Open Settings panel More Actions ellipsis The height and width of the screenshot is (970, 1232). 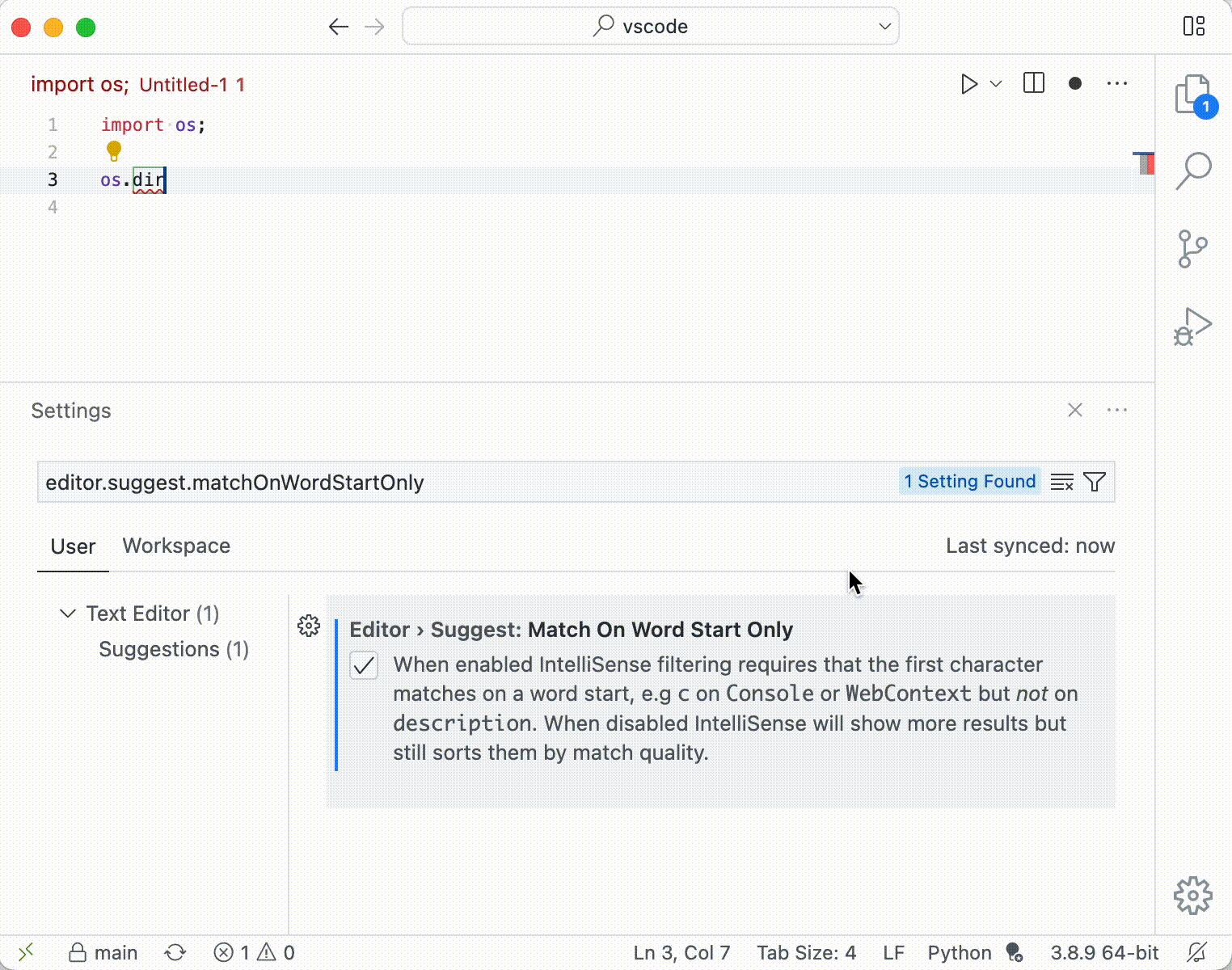point(1117,410)
